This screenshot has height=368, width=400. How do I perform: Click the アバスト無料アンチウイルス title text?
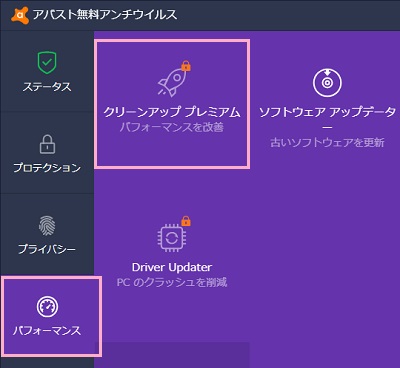tap(105, 14)
